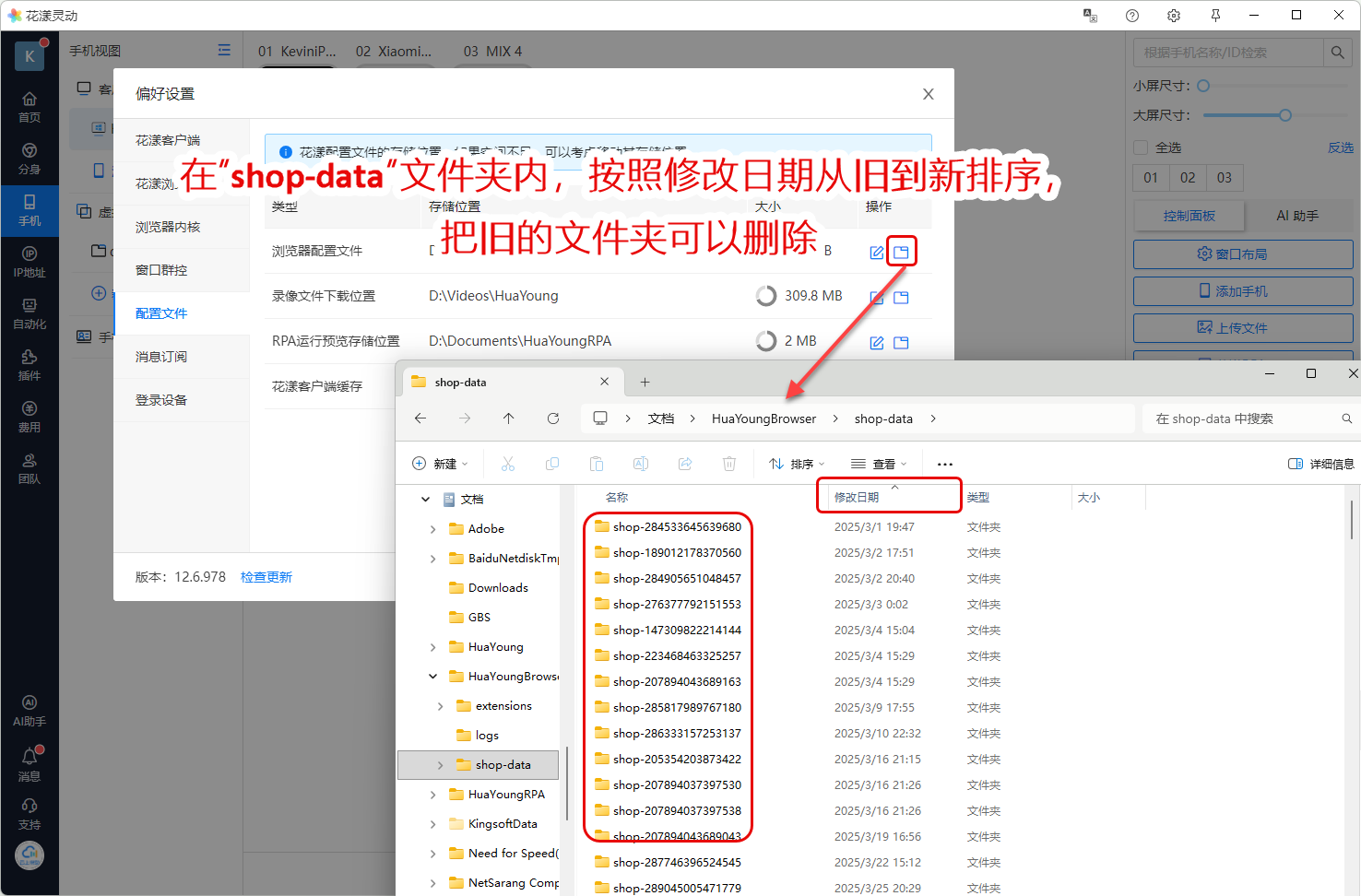The width and height of the screenshot is (1361, 896).
Task: Open the IP地址 sidebar icon
Action: pos(30,262)
